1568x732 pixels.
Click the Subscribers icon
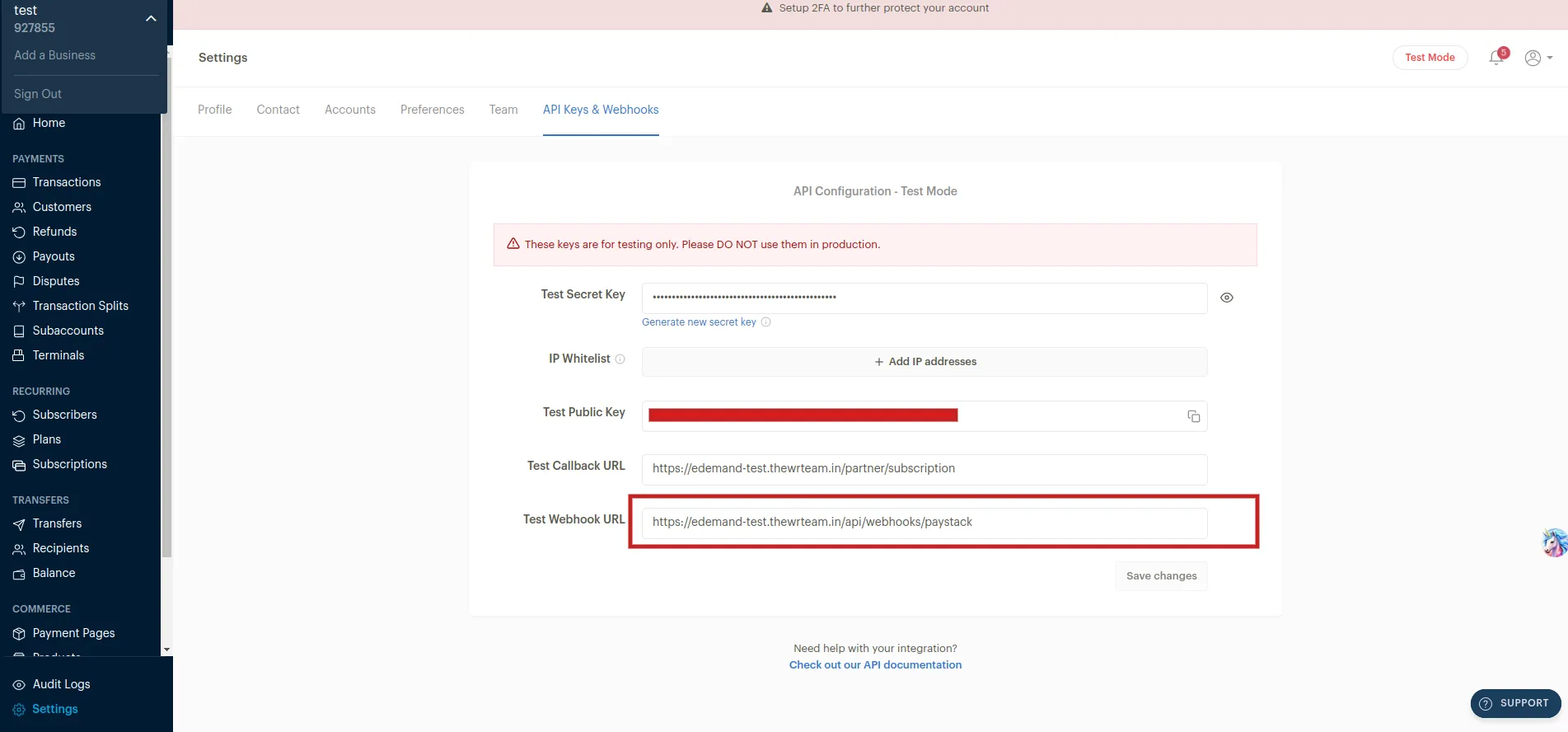(x=19, y=415)
